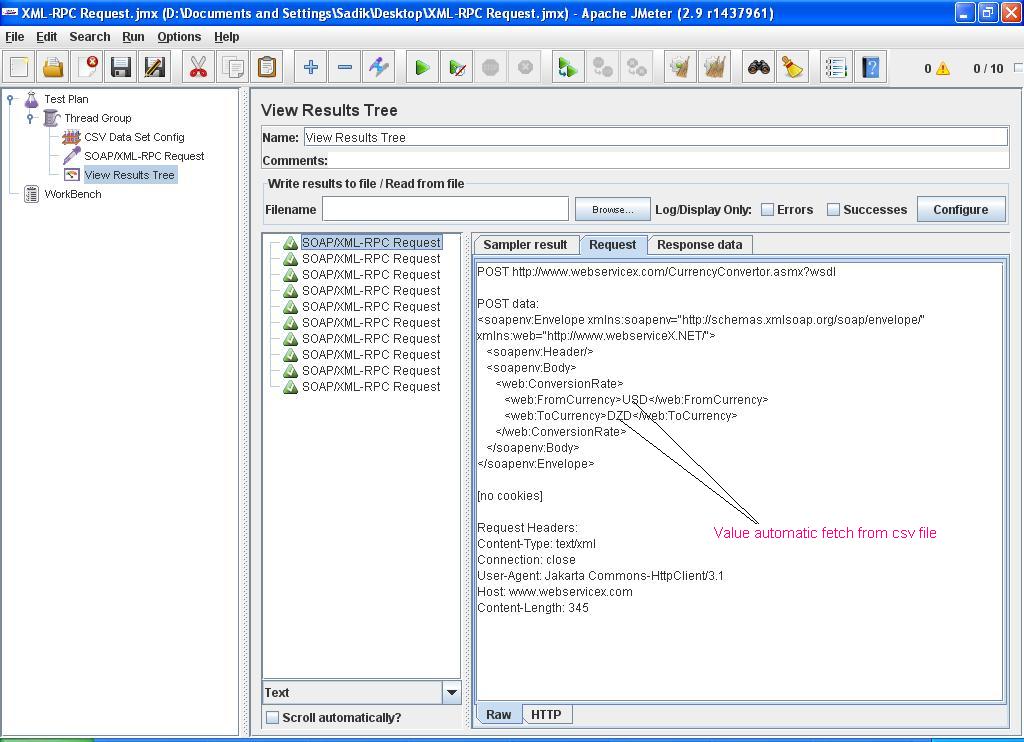Enable the Errors only checkbox
This screenshot has height=742, width=1024.
(767, 210)
